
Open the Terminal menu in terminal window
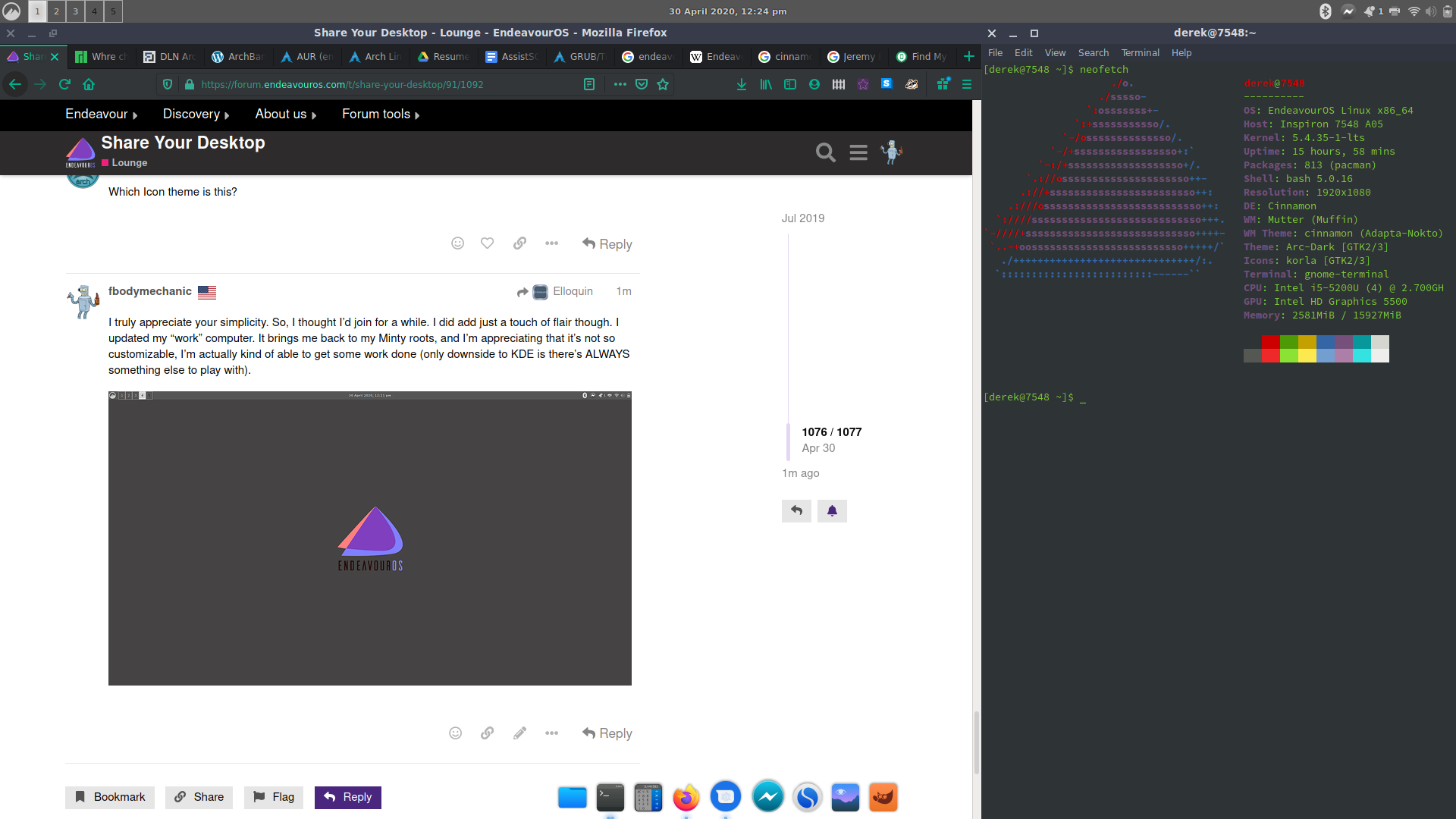click(x=1140, y=53)
